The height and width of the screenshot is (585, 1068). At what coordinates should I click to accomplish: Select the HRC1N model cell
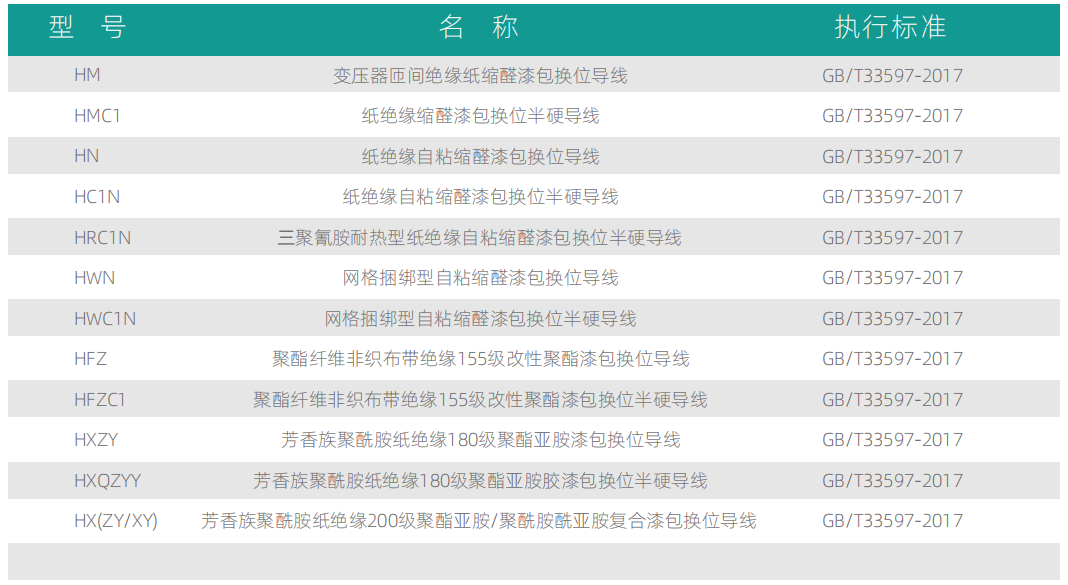click(x=102, y=238)
